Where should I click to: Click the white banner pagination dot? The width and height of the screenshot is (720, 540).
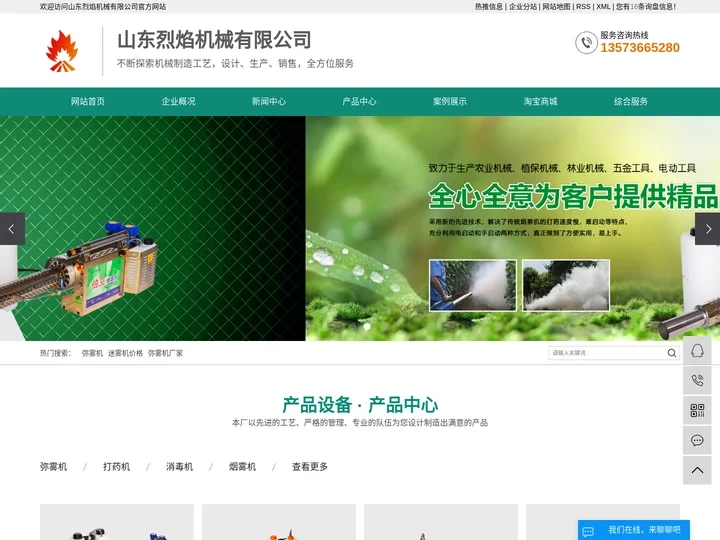coord(366,326)
